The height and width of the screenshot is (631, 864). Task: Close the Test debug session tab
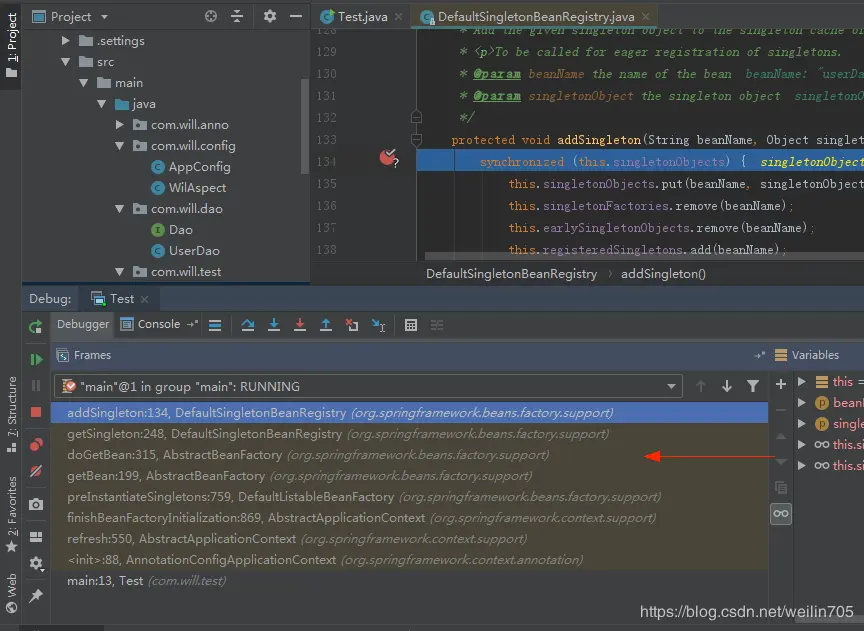144,299
